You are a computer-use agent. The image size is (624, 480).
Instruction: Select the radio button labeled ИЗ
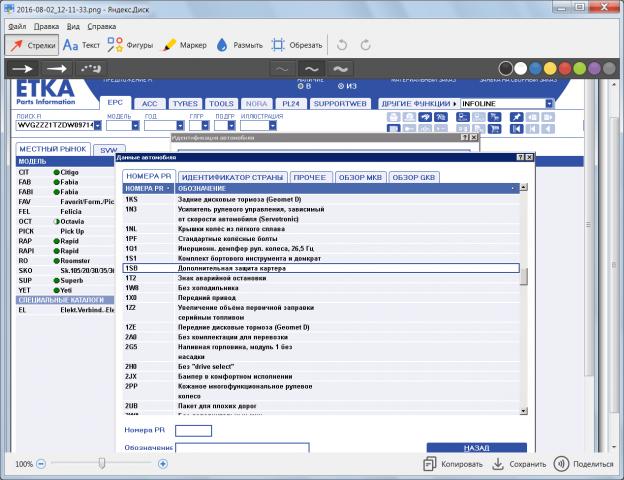tap(341, 86)
